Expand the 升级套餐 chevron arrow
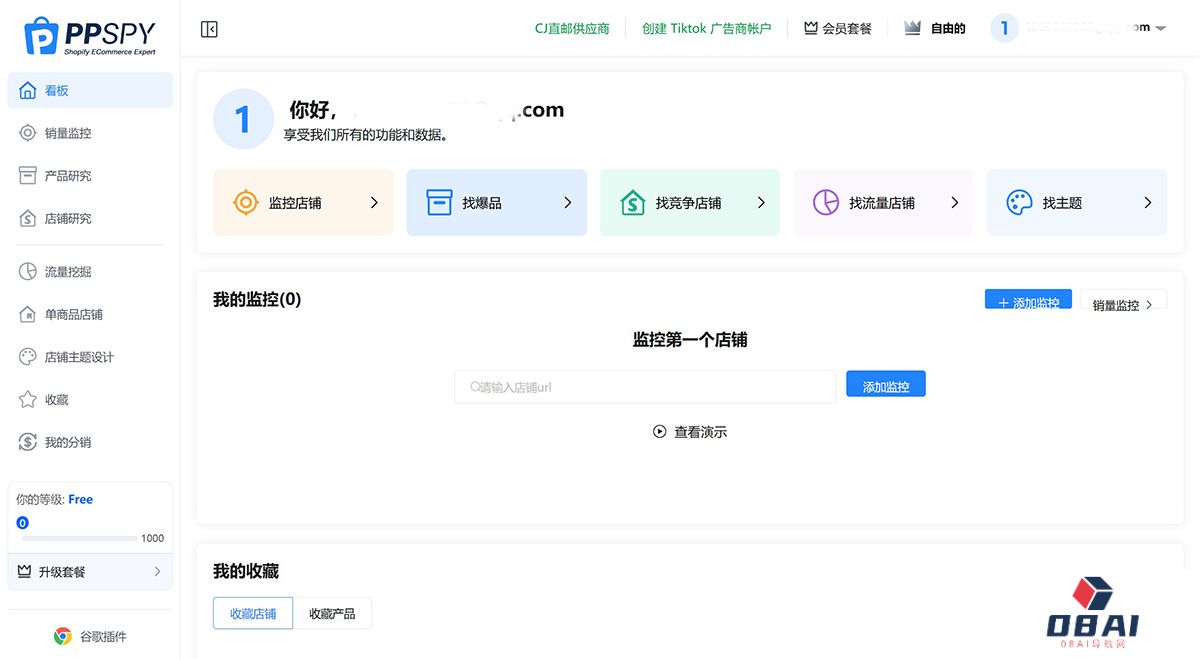 click(x=157, y=572)
